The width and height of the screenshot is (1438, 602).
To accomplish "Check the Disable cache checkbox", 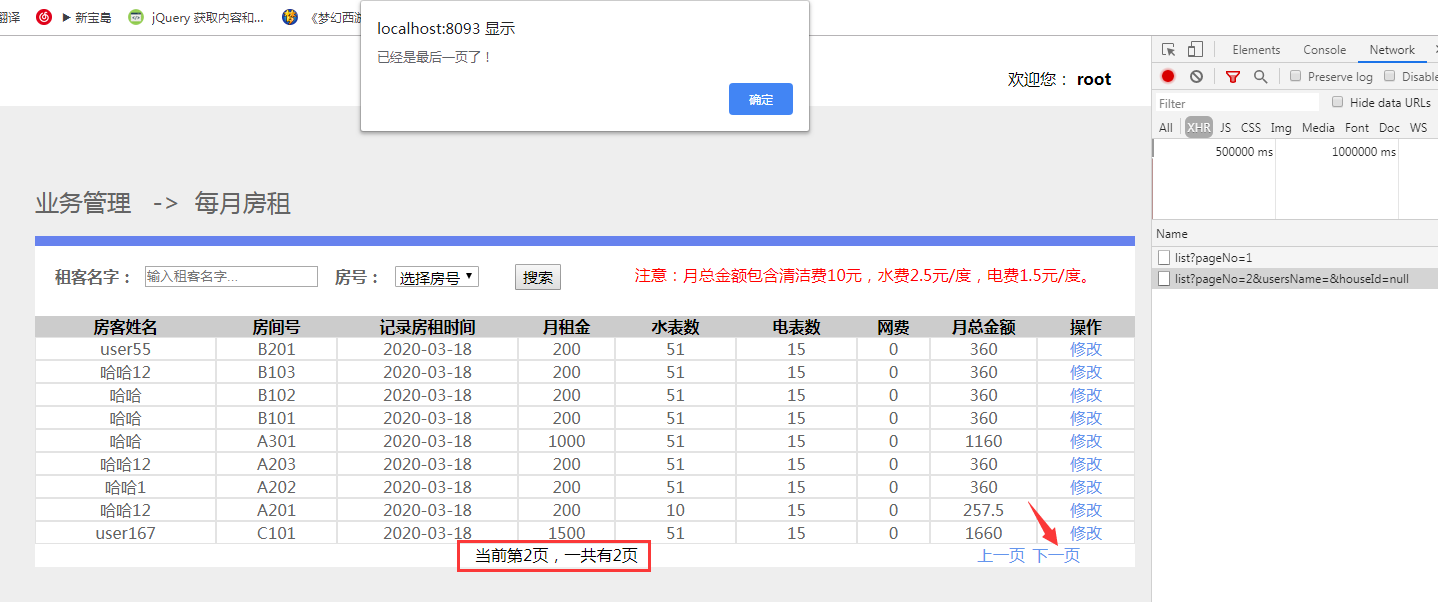I will 1389,76.
